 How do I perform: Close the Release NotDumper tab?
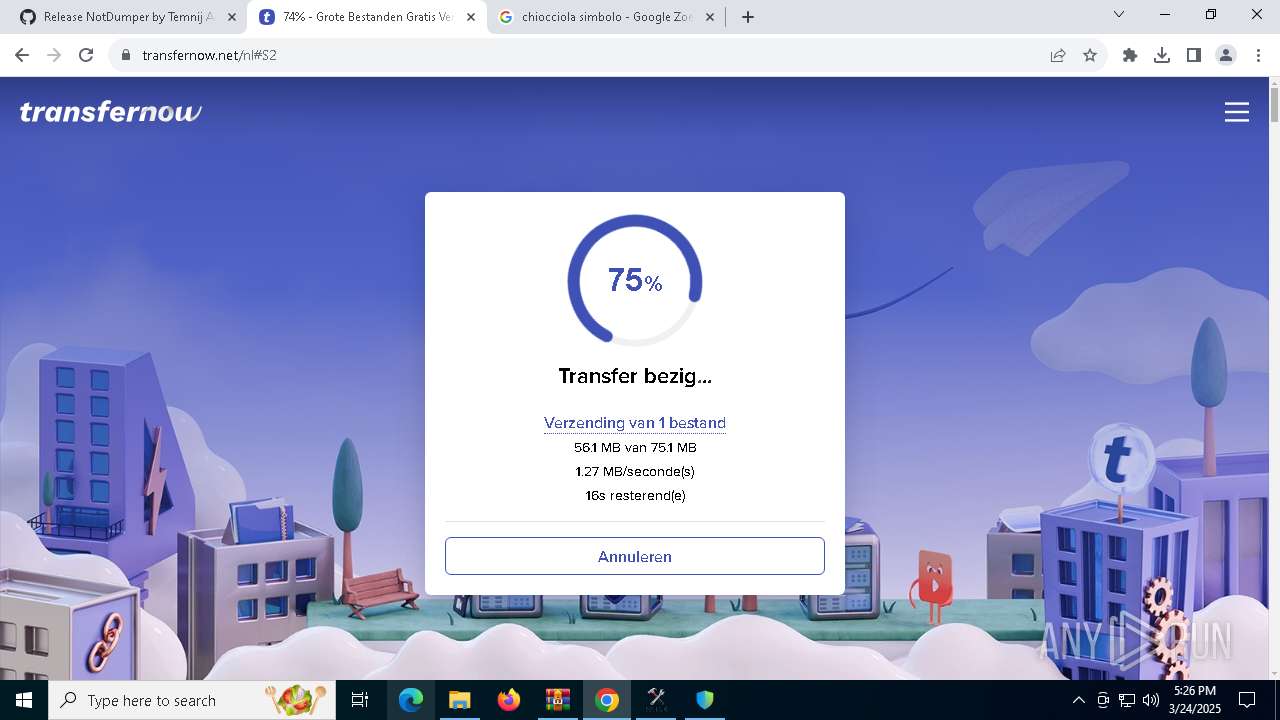(x=232, y=17)
